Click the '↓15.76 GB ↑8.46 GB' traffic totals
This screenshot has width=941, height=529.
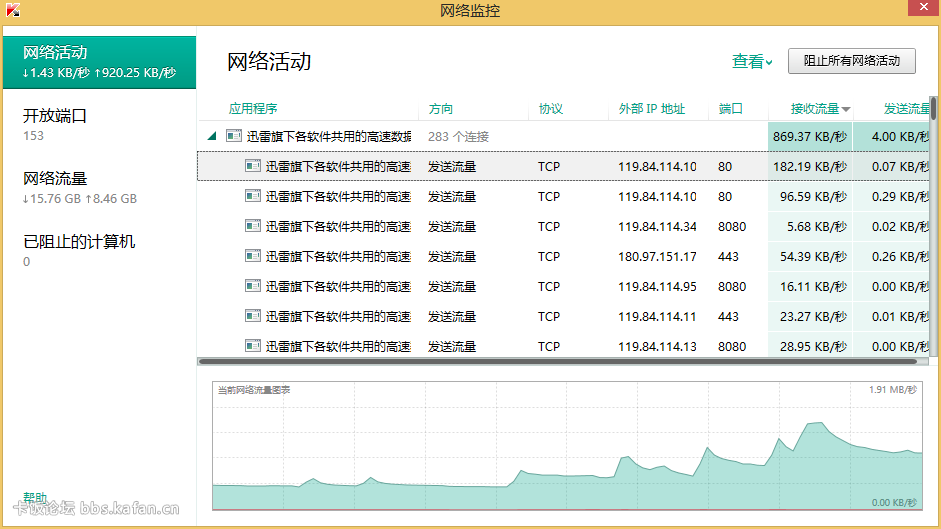pyautogui.click(x=80, y=199)
